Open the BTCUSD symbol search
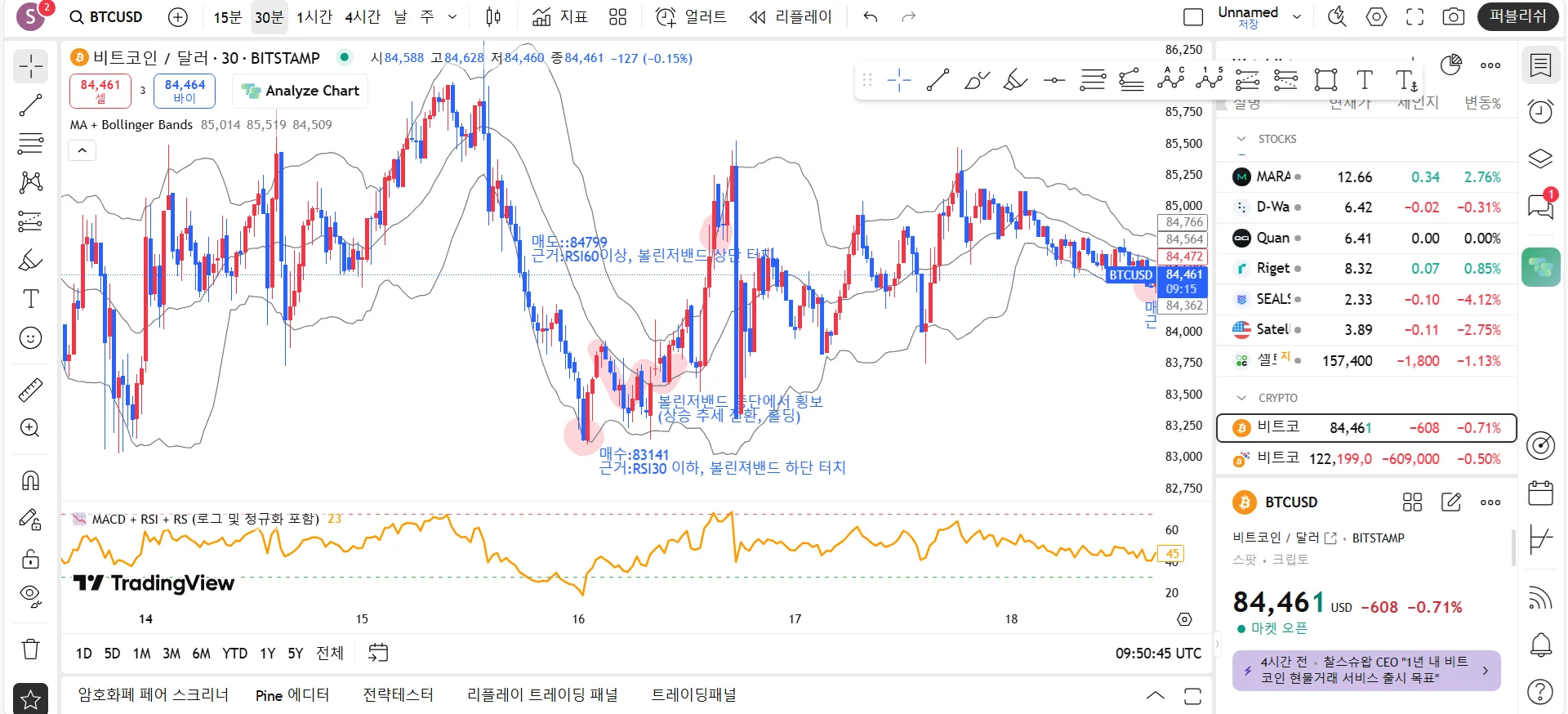 pyautogui.click(x=106, y=17)
